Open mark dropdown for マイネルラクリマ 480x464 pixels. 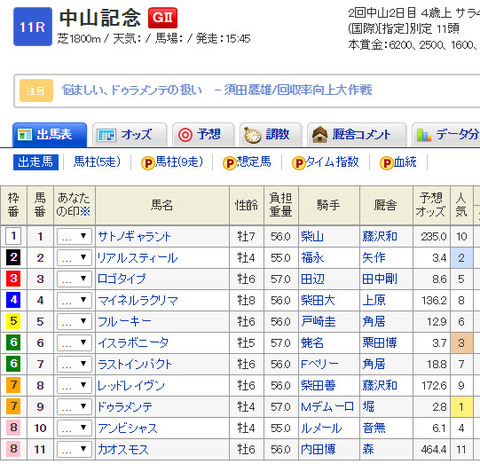pyautogui.click(x=74, y=301)
